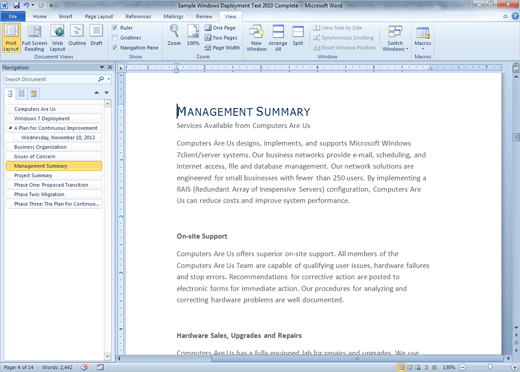Arrange All open windows

pyautogui.click(x=278, y=38)
